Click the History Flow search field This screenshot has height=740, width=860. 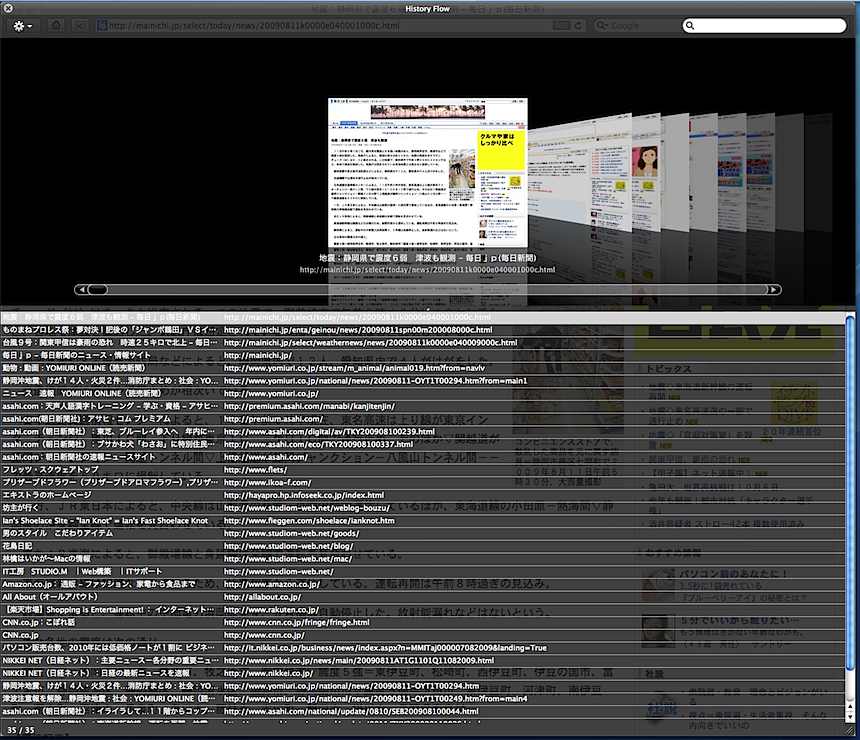pyautogui.click(x=764, y=26)
